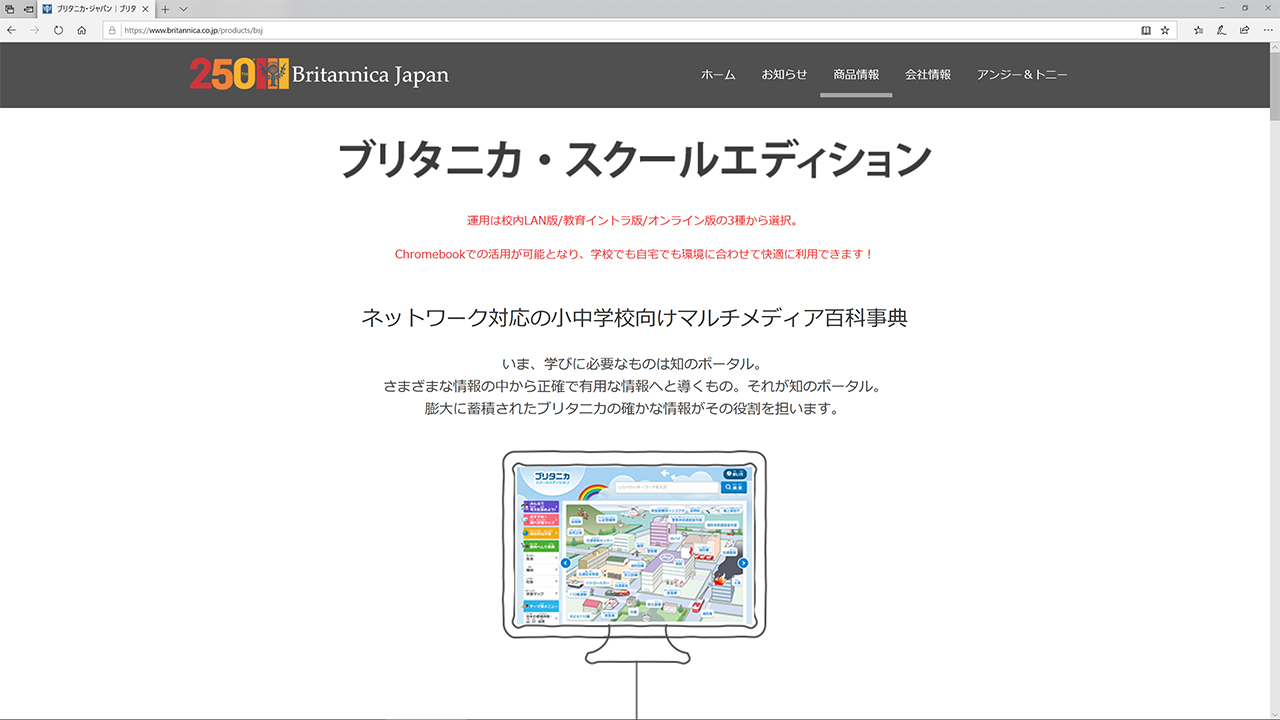Open the browser home page icon
Viewport: 1280px width, 720px height.
(82, 30)
